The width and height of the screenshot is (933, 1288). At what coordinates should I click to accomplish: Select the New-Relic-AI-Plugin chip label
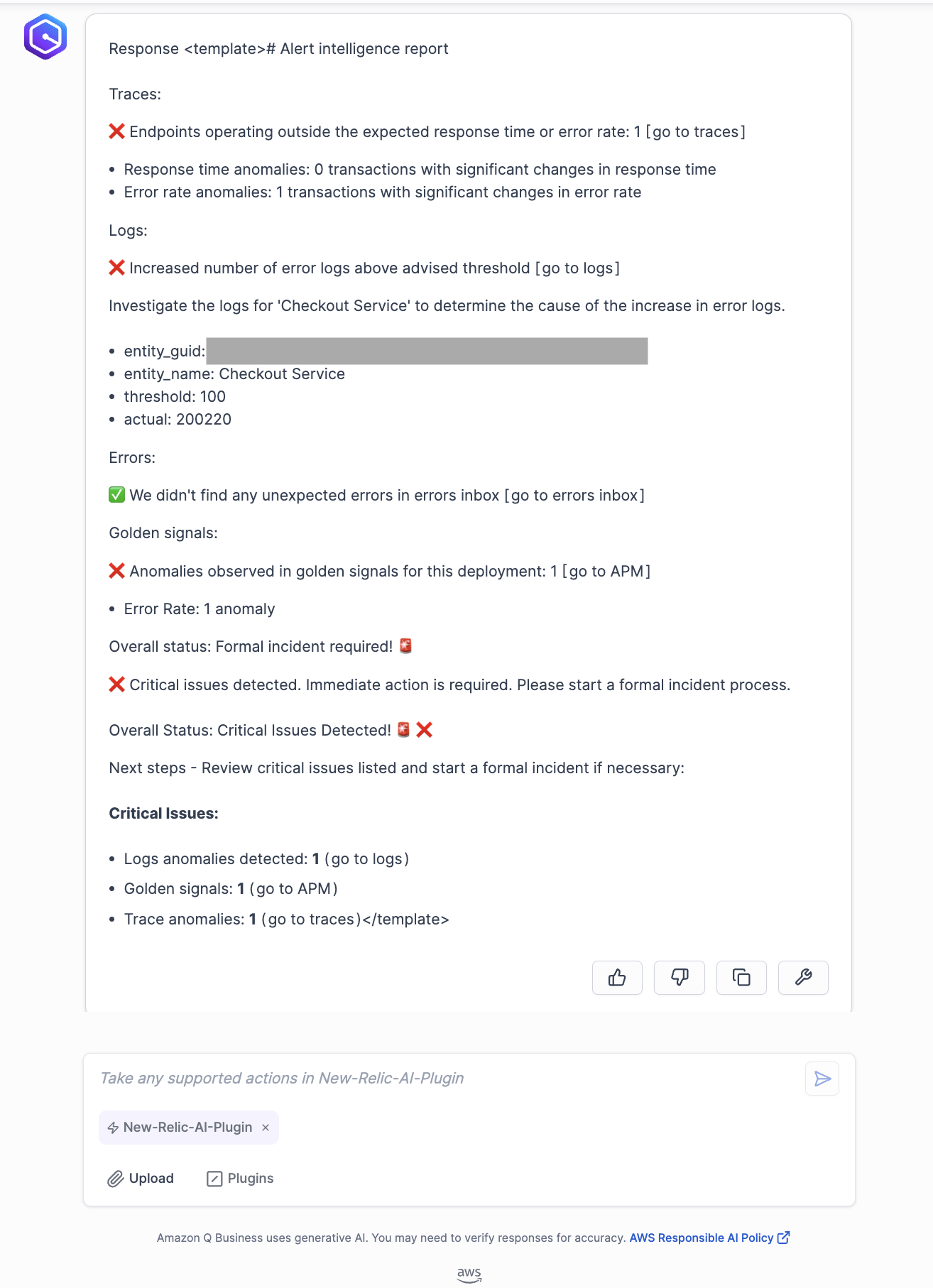187,1128
